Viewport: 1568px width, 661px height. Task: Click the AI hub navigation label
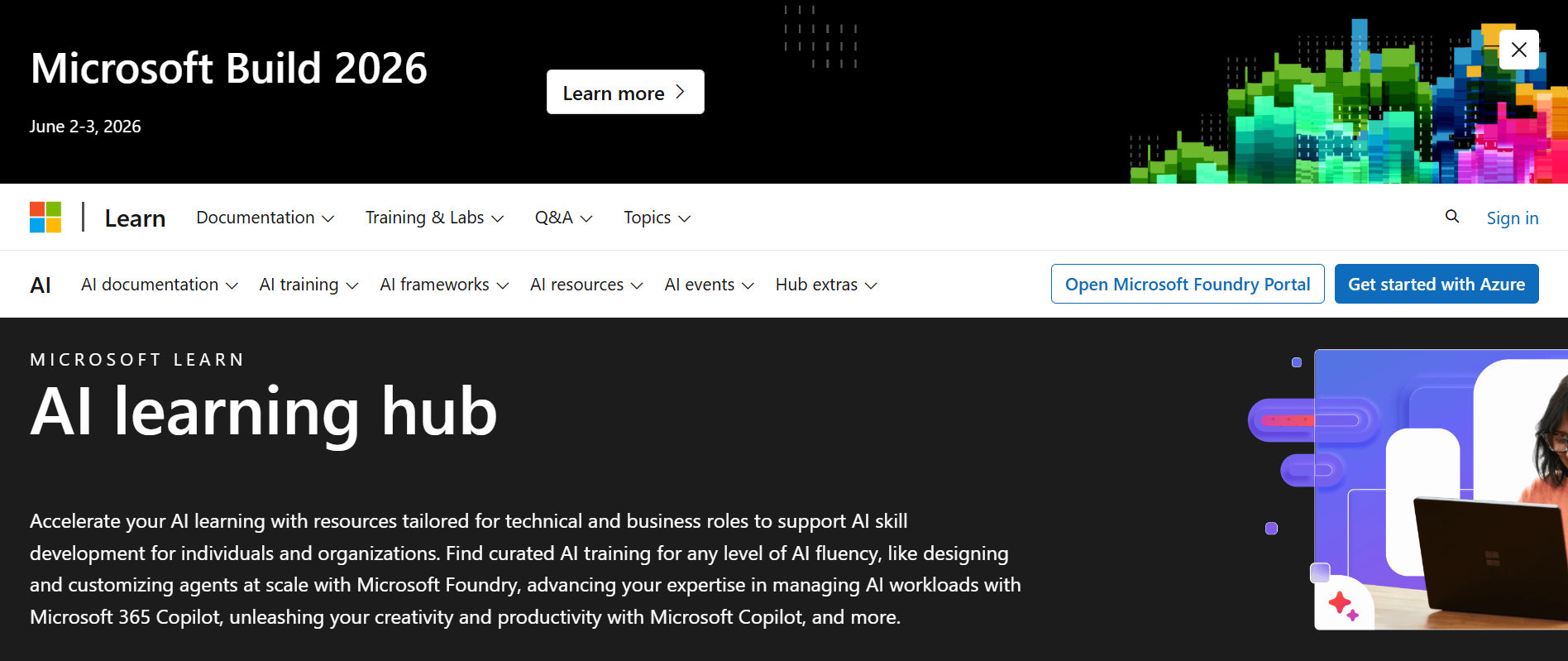41,284
